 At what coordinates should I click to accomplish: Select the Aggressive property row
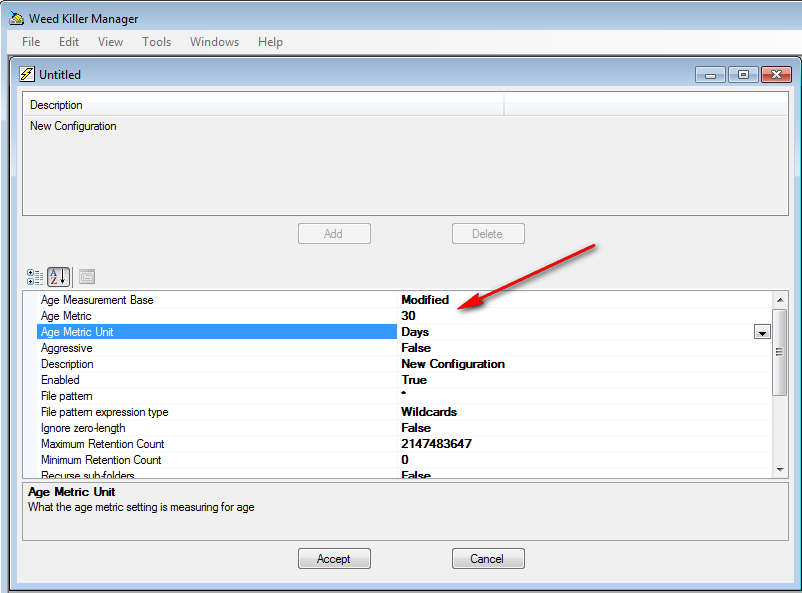click(217, 348)
